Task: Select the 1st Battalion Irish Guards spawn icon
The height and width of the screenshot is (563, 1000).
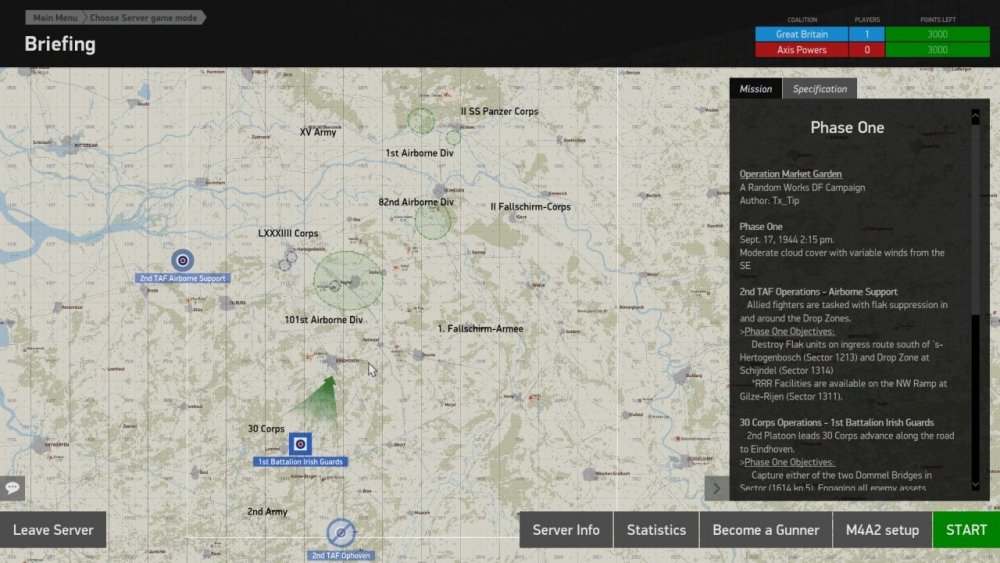Action: coord(300,443)
